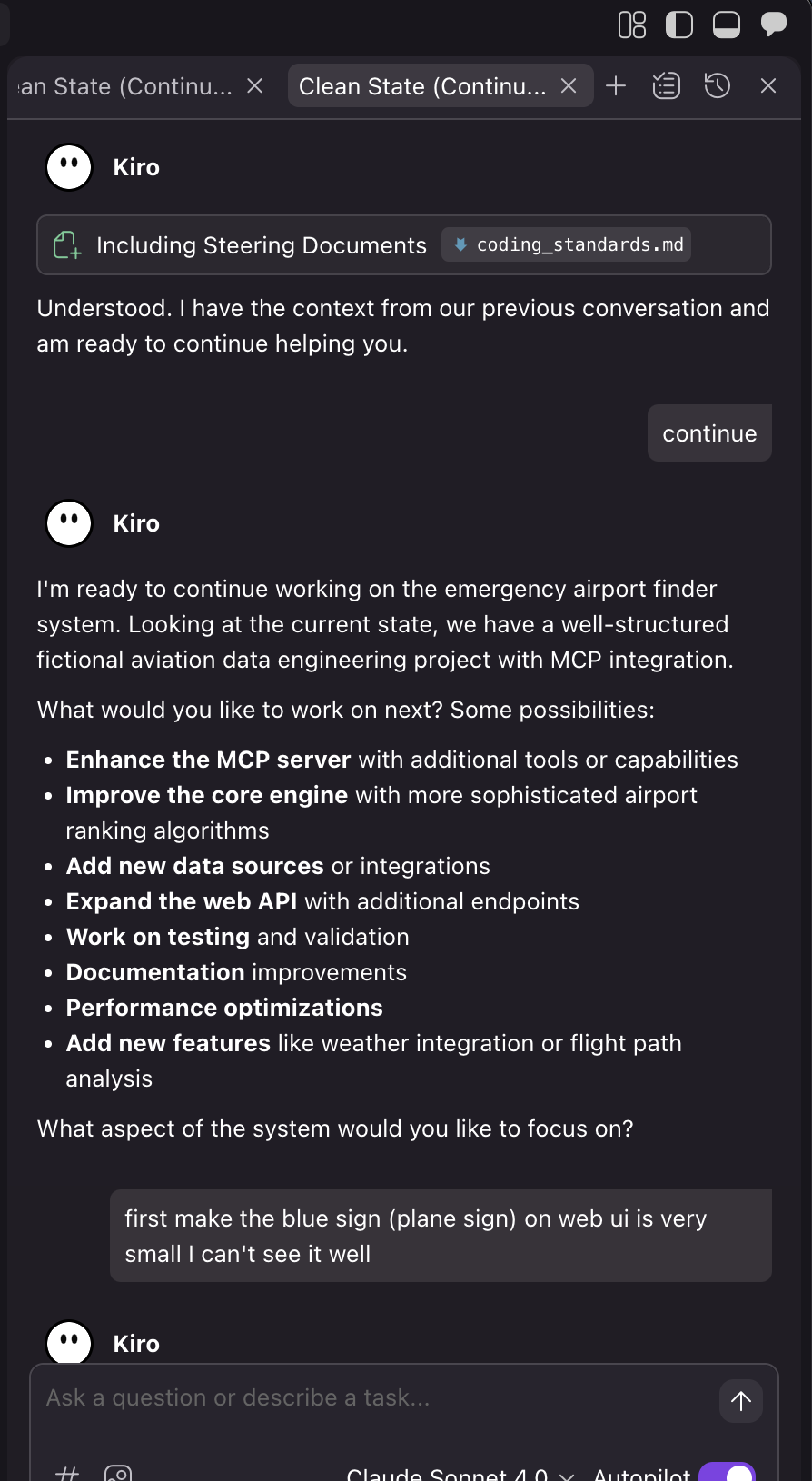Open the chat history icon
This screenshot has height=1481, width=812.
(717, 85)
